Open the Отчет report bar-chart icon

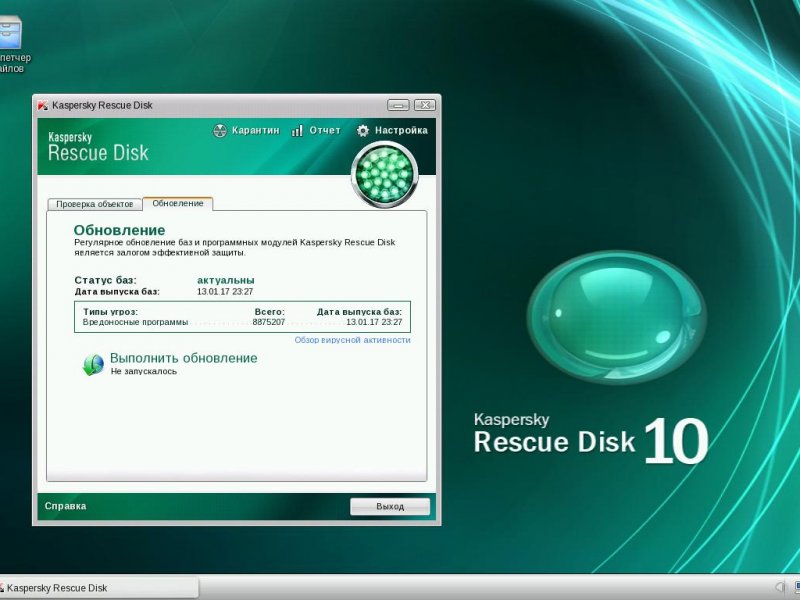[297, 131]
